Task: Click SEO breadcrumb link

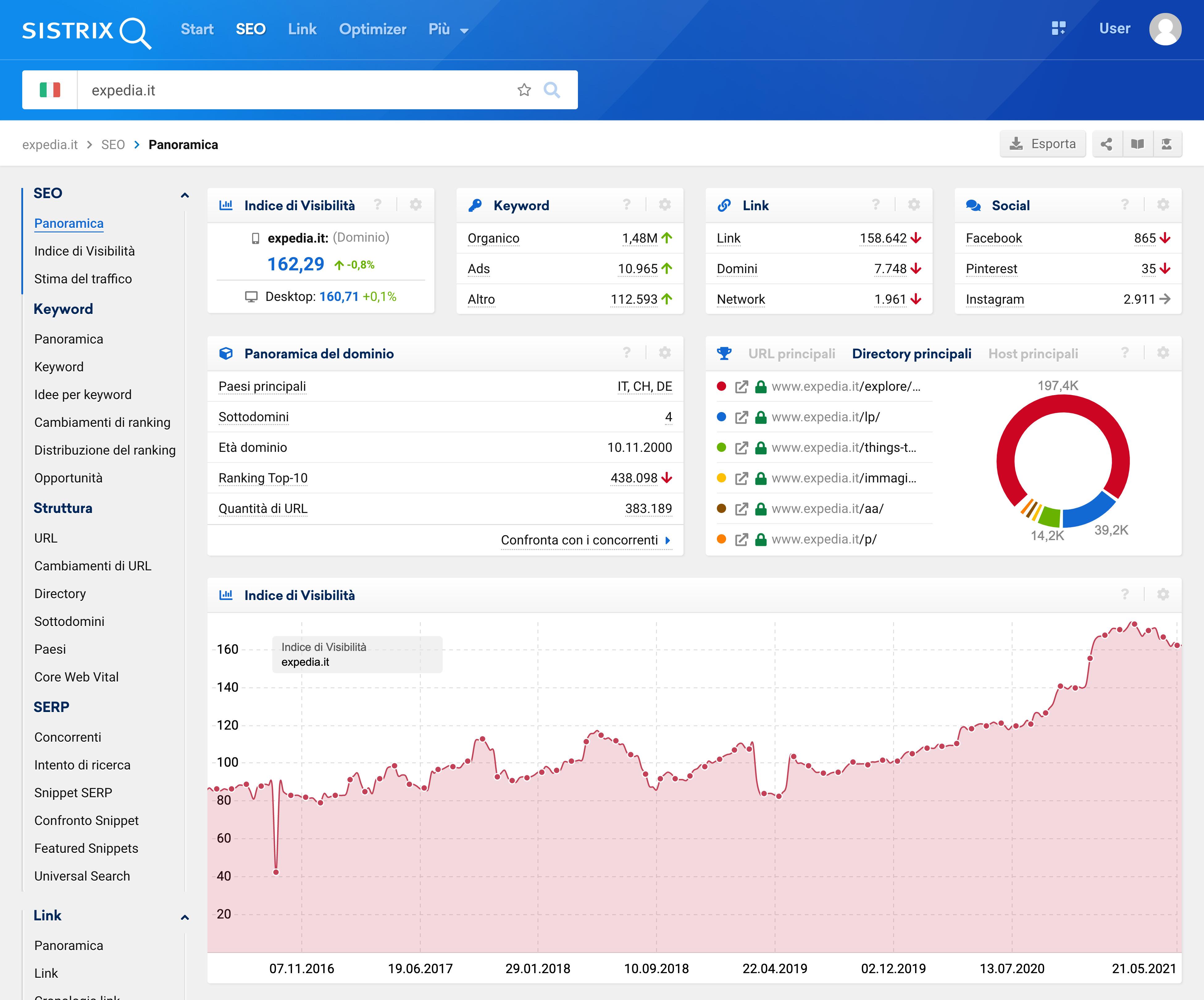Action: 113,144
